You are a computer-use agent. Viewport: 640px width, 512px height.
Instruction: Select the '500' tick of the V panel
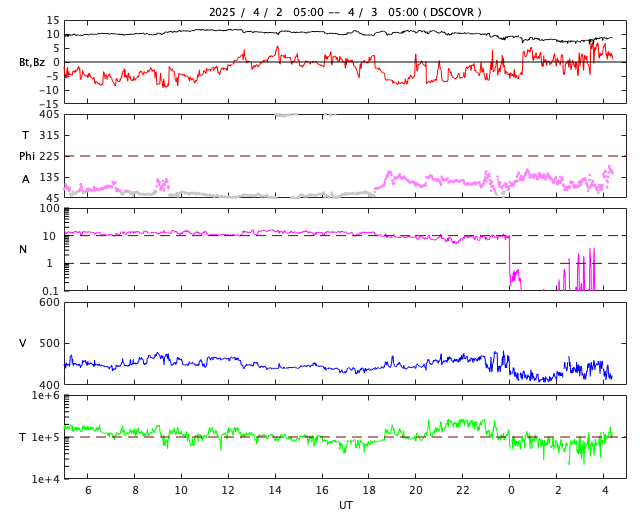49,343
